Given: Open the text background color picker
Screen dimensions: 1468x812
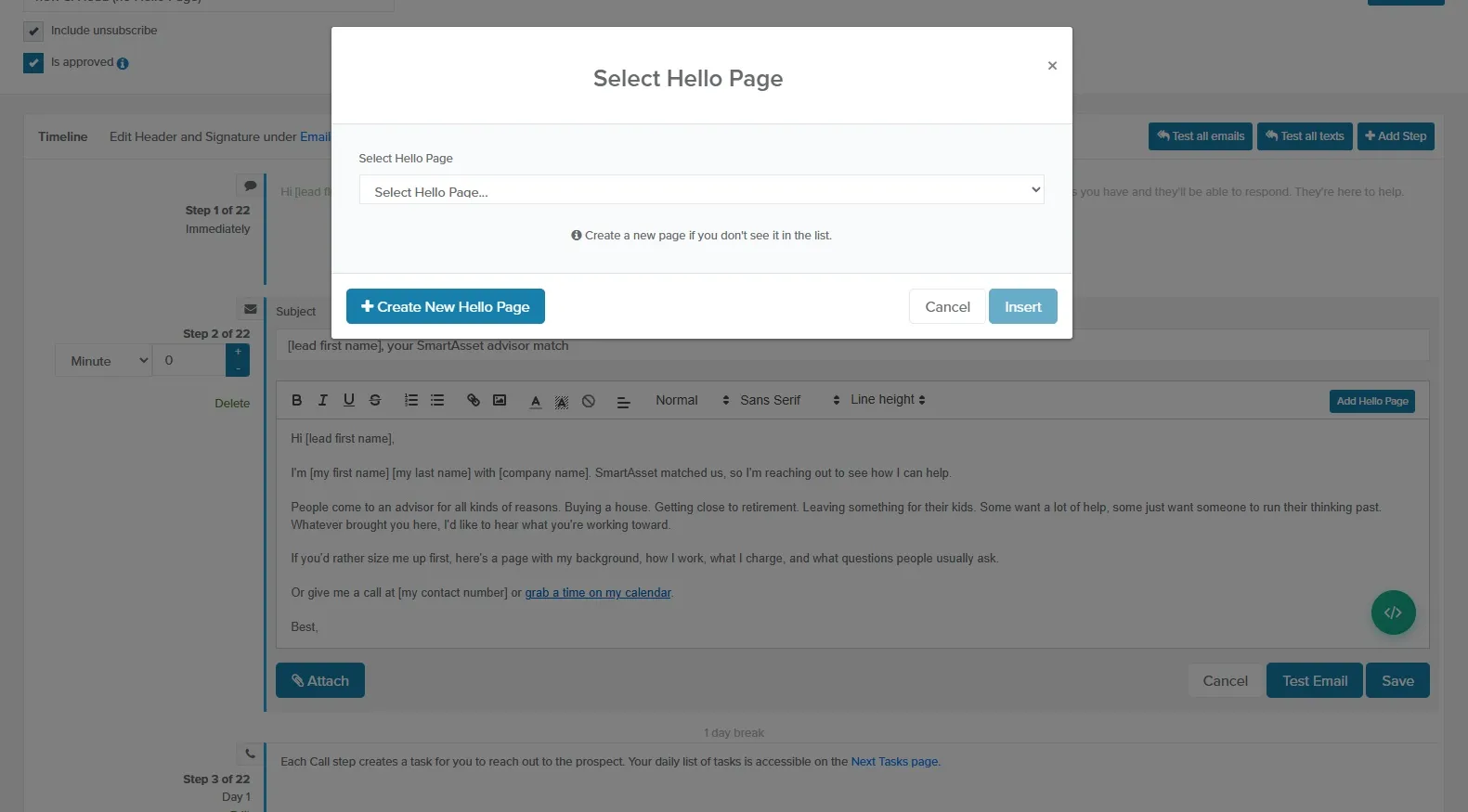Looking at the screenshot, I should tap(562, 401).
